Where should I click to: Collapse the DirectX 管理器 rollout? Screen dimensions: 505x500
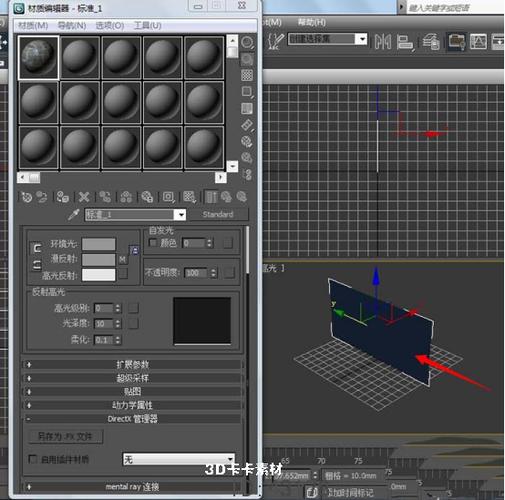(133, 419)
